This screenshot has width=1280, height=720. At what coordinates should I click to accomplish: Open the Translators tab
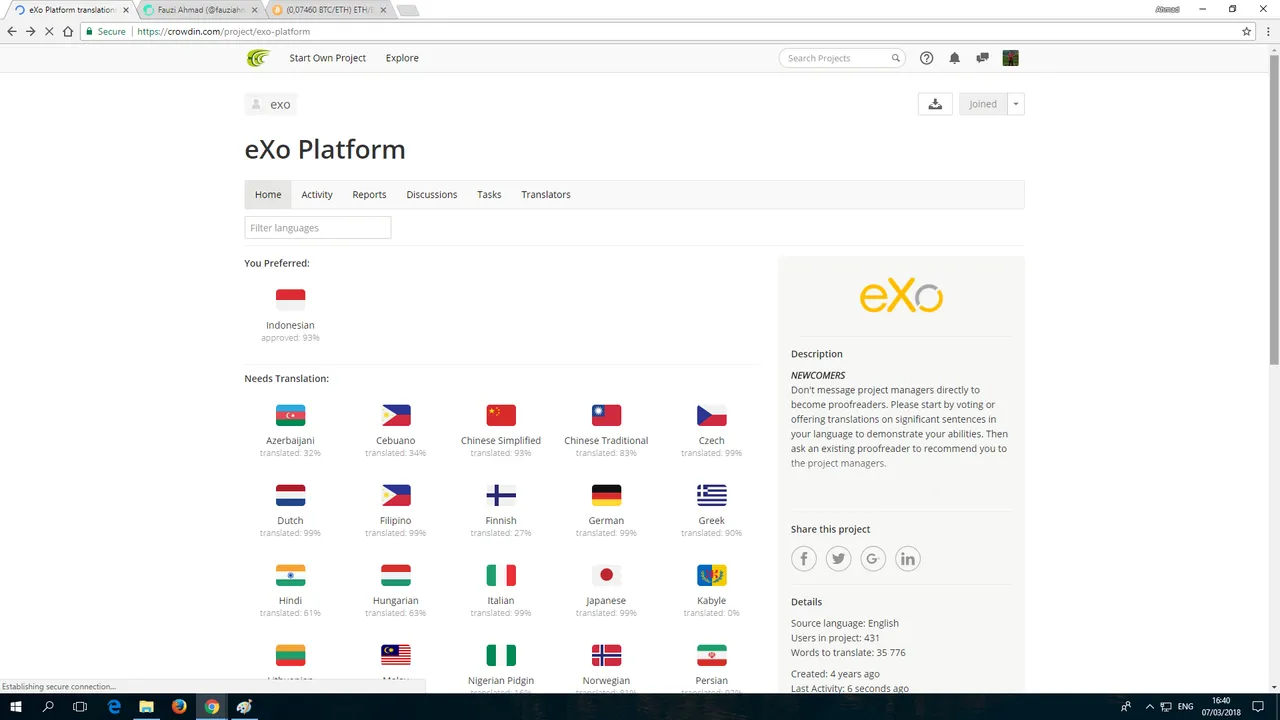(x=546, y=194)
